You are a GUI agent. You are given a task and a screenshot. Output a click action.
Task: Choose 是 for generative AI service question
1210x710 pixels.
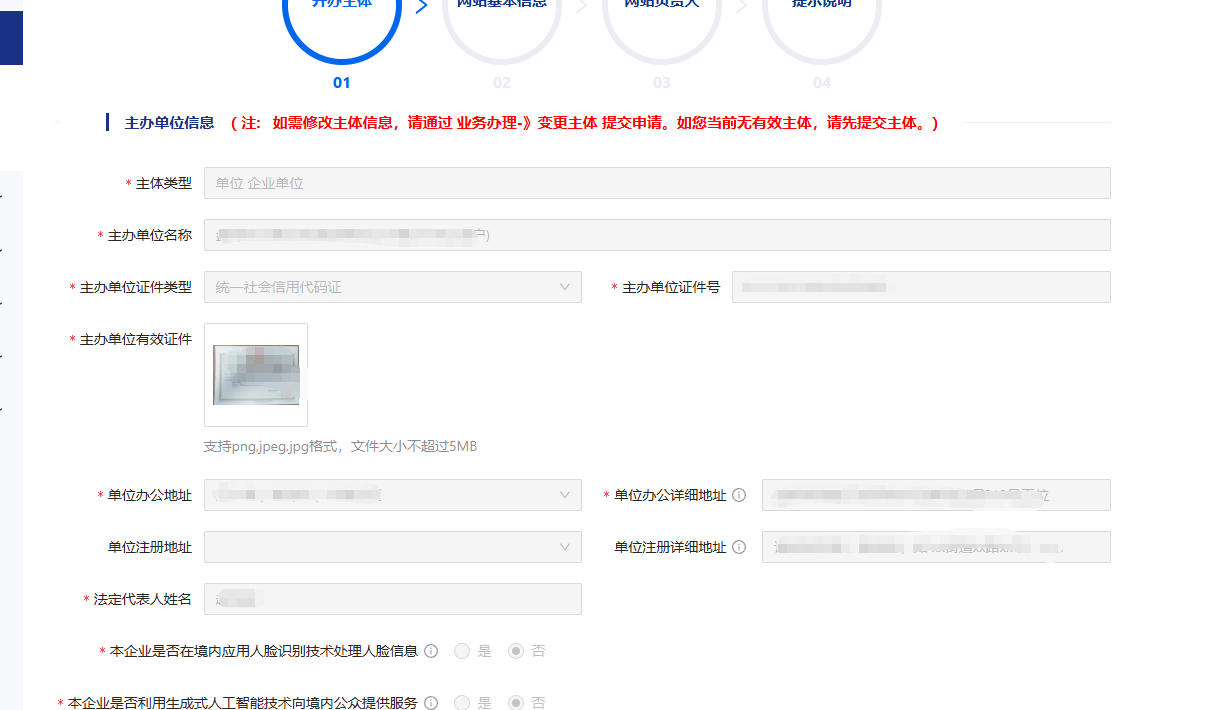[462, 703]
